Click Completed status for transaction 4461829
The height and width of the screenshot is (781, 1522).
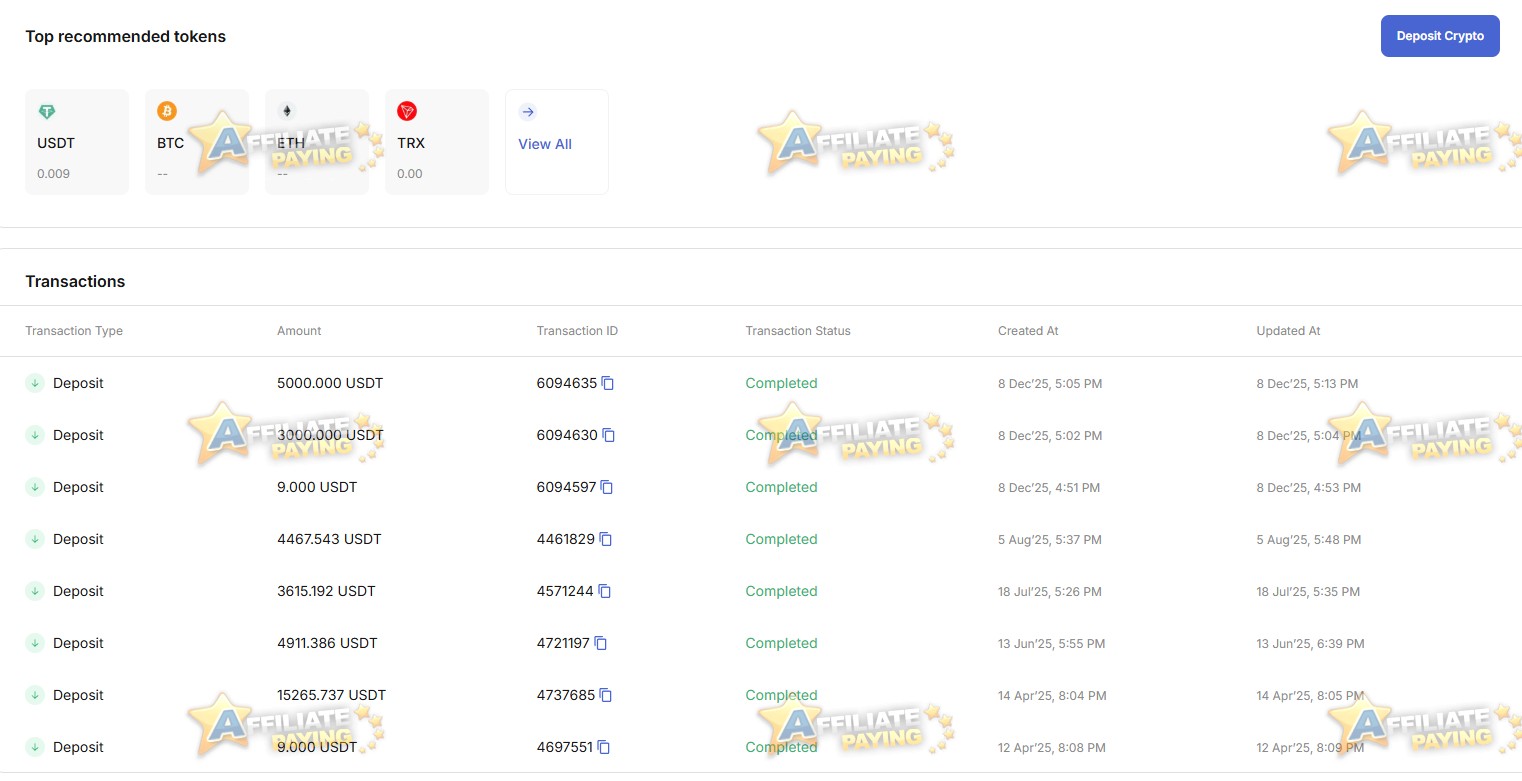[781, 539]
